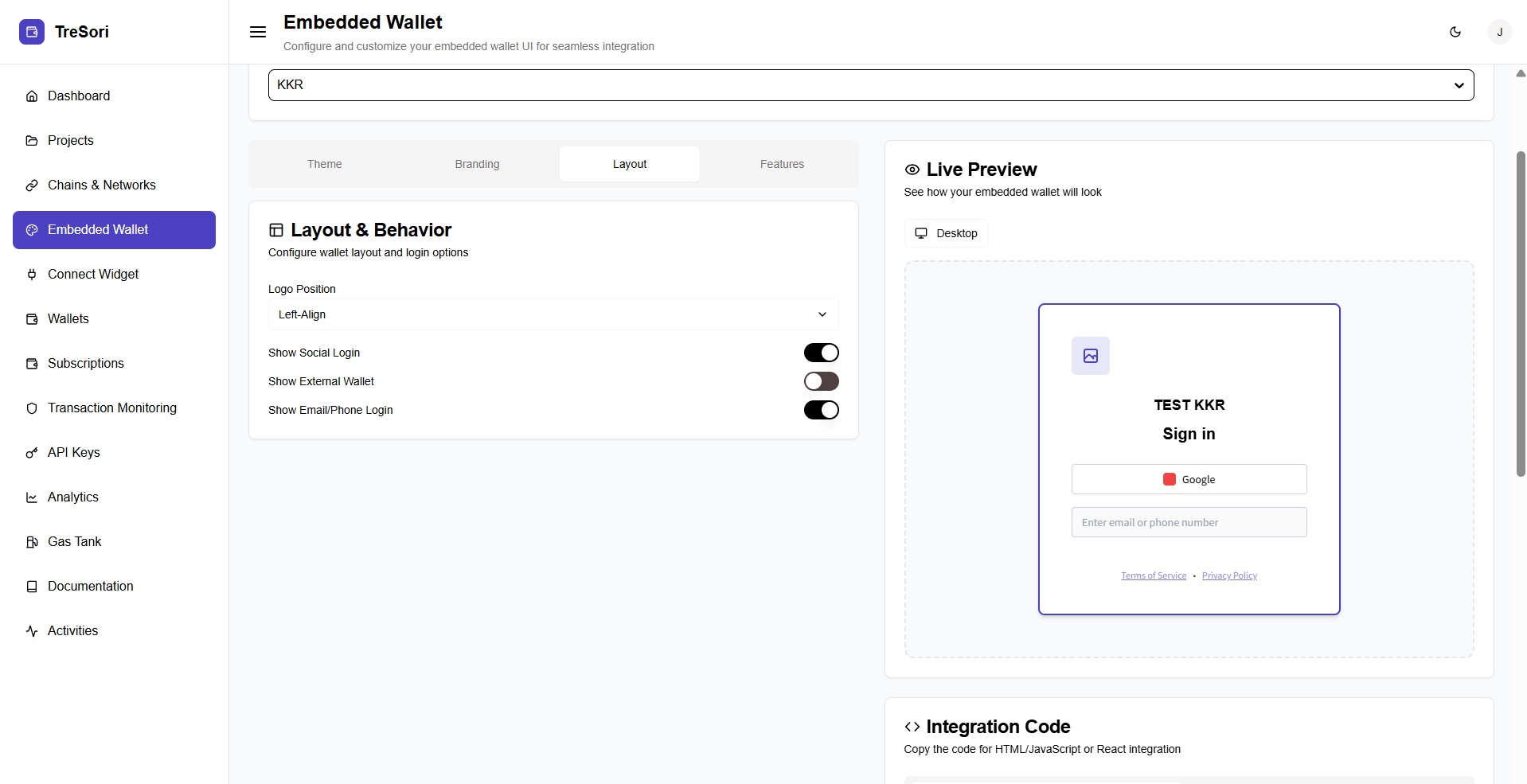Open the Terms of Service link
Viewport: 1527px width, 784px height.
tap(1153, 575)
